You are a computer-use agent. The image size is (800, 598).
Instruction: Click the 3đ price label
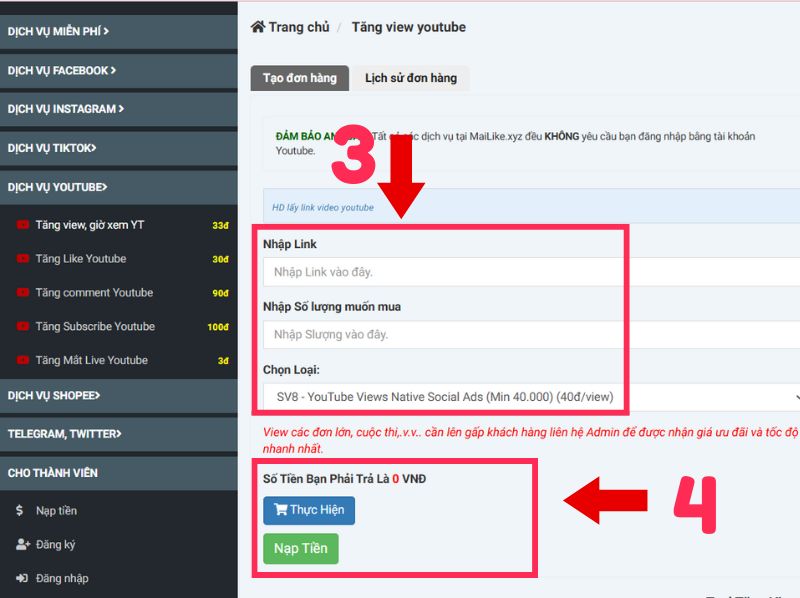pyautogui.click(x=223, y=360)
